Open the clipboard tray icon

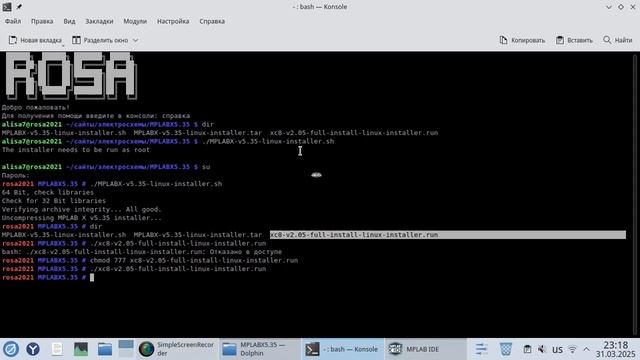tap(527, 349)
